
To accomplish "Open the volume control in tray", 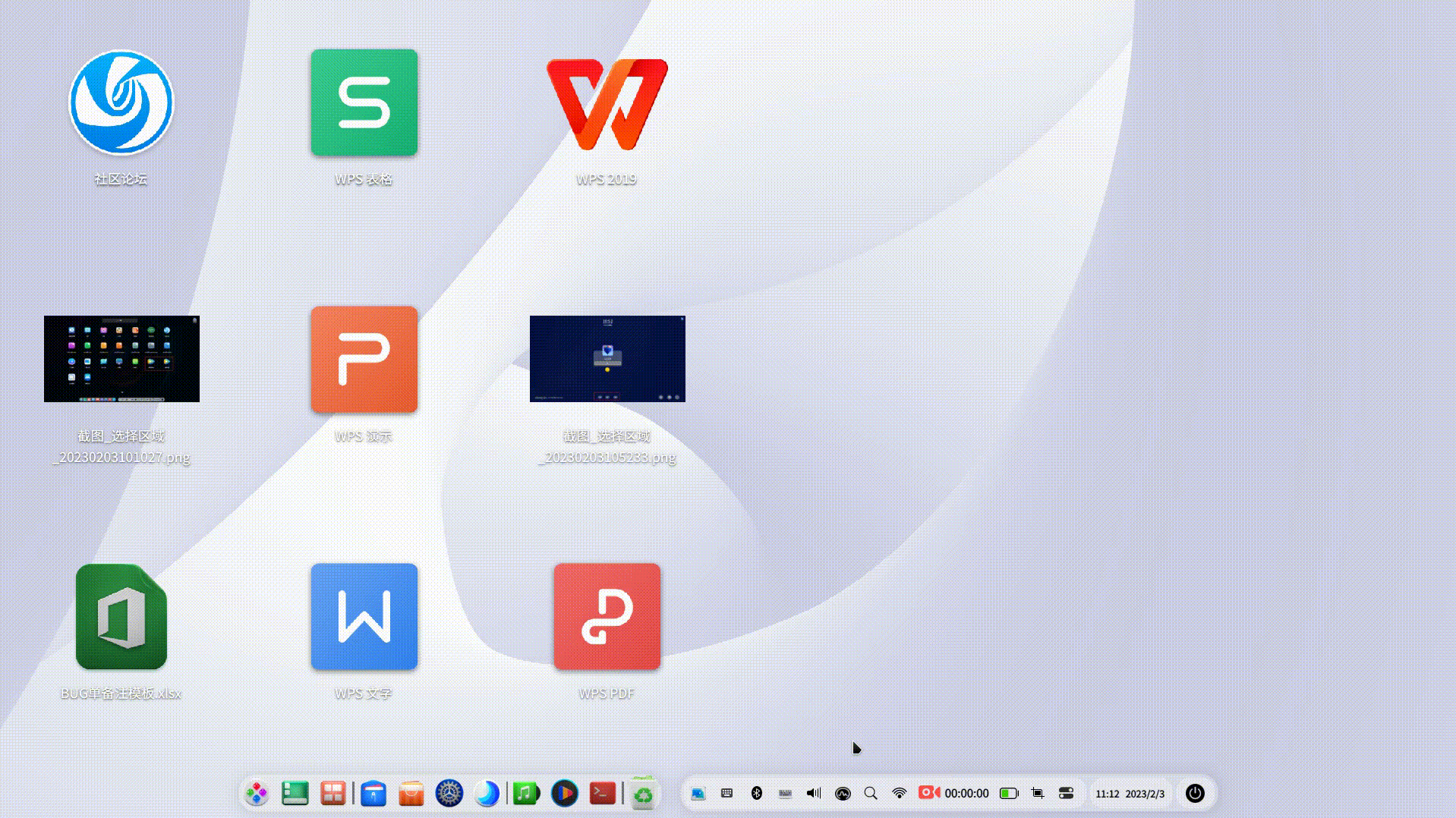I will click(x=814, y=793).
